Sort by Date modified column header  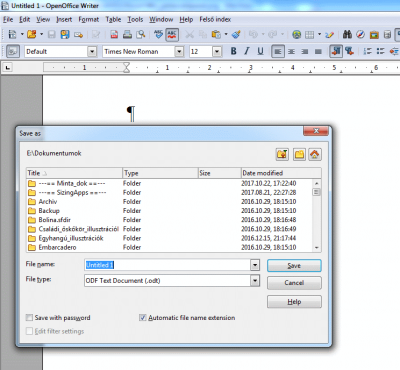(x=281, y=173)
